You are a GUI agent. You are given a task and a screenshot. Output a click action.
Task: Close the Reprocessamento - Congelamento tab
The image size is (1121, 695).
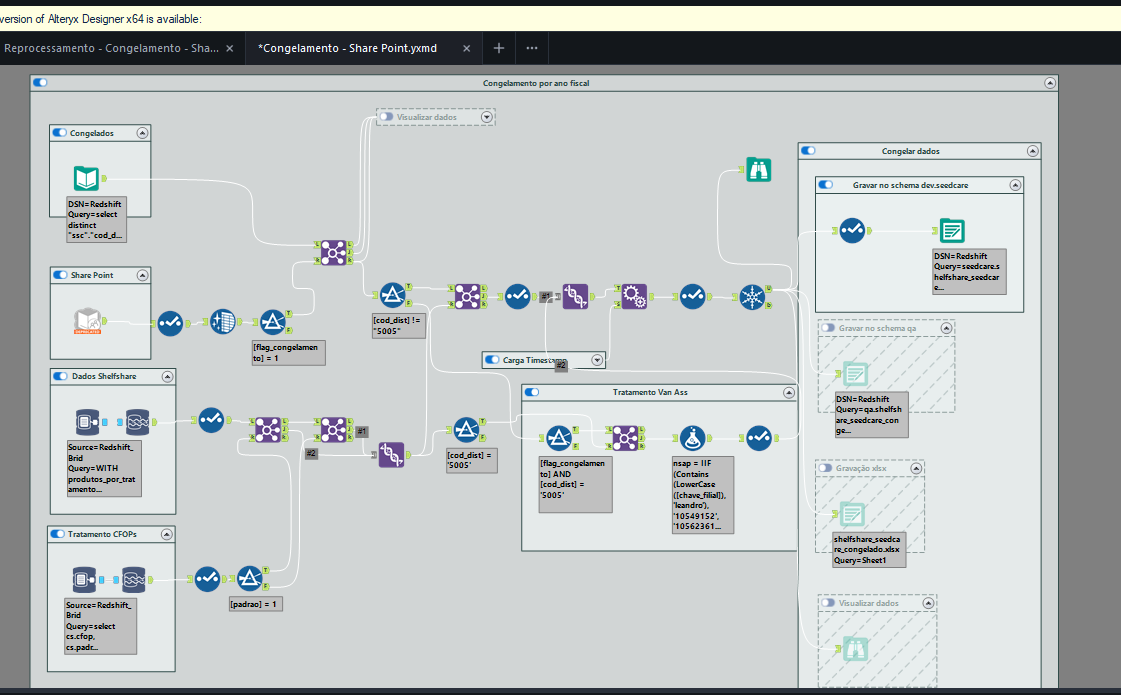tap(229, 49)
